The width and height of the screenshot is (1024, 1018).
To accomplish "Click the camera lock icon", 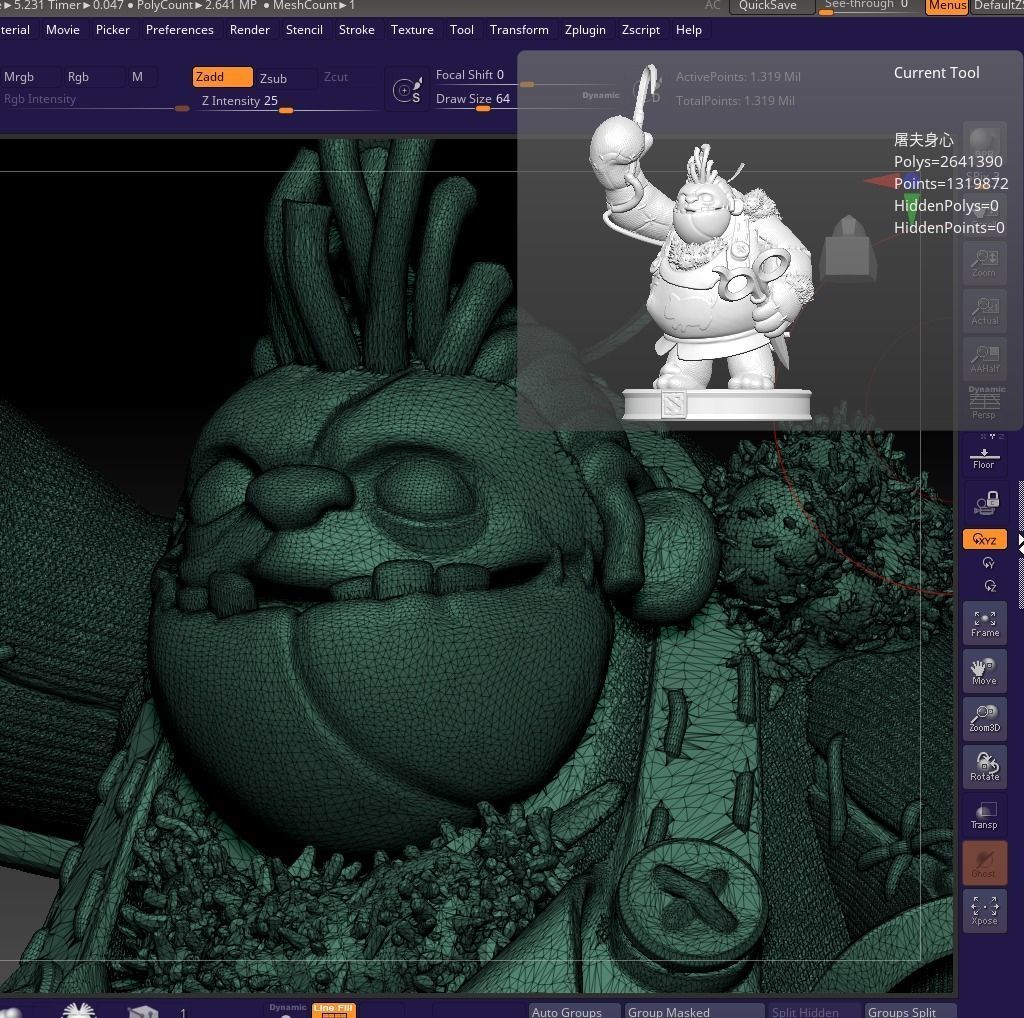I will 984,502.
